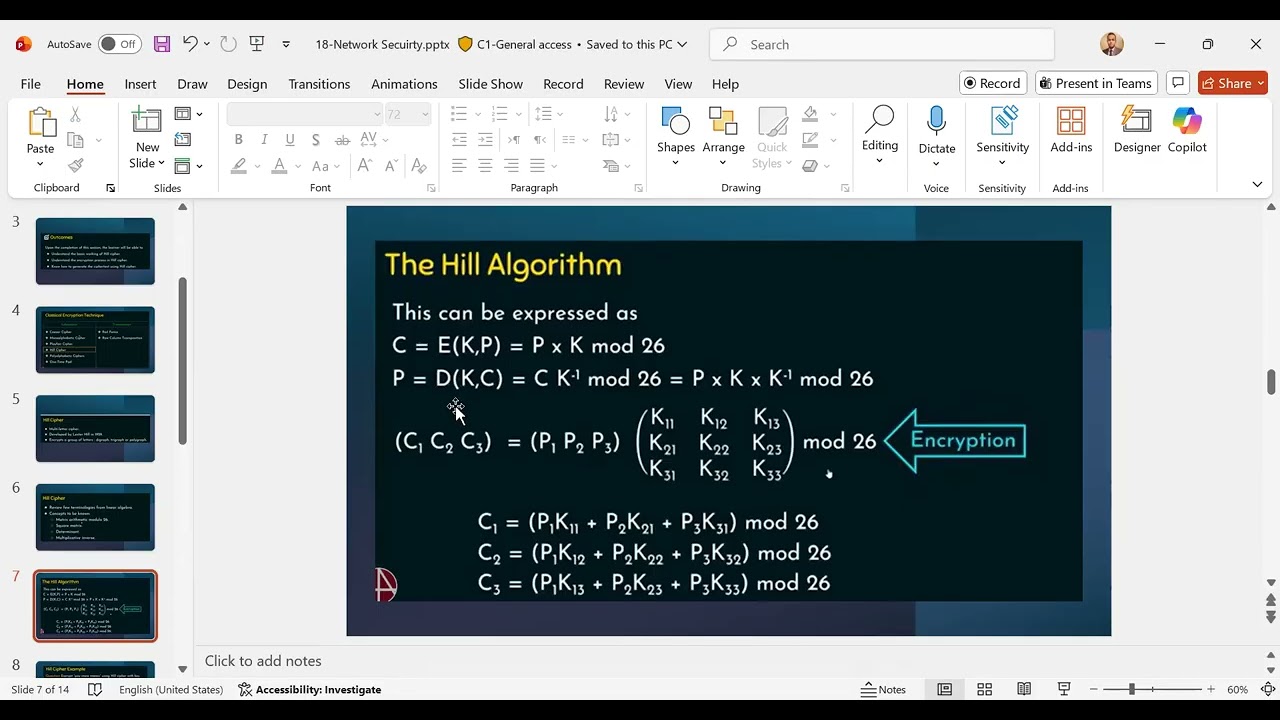Switch to Normal view icon

(944, 689)
